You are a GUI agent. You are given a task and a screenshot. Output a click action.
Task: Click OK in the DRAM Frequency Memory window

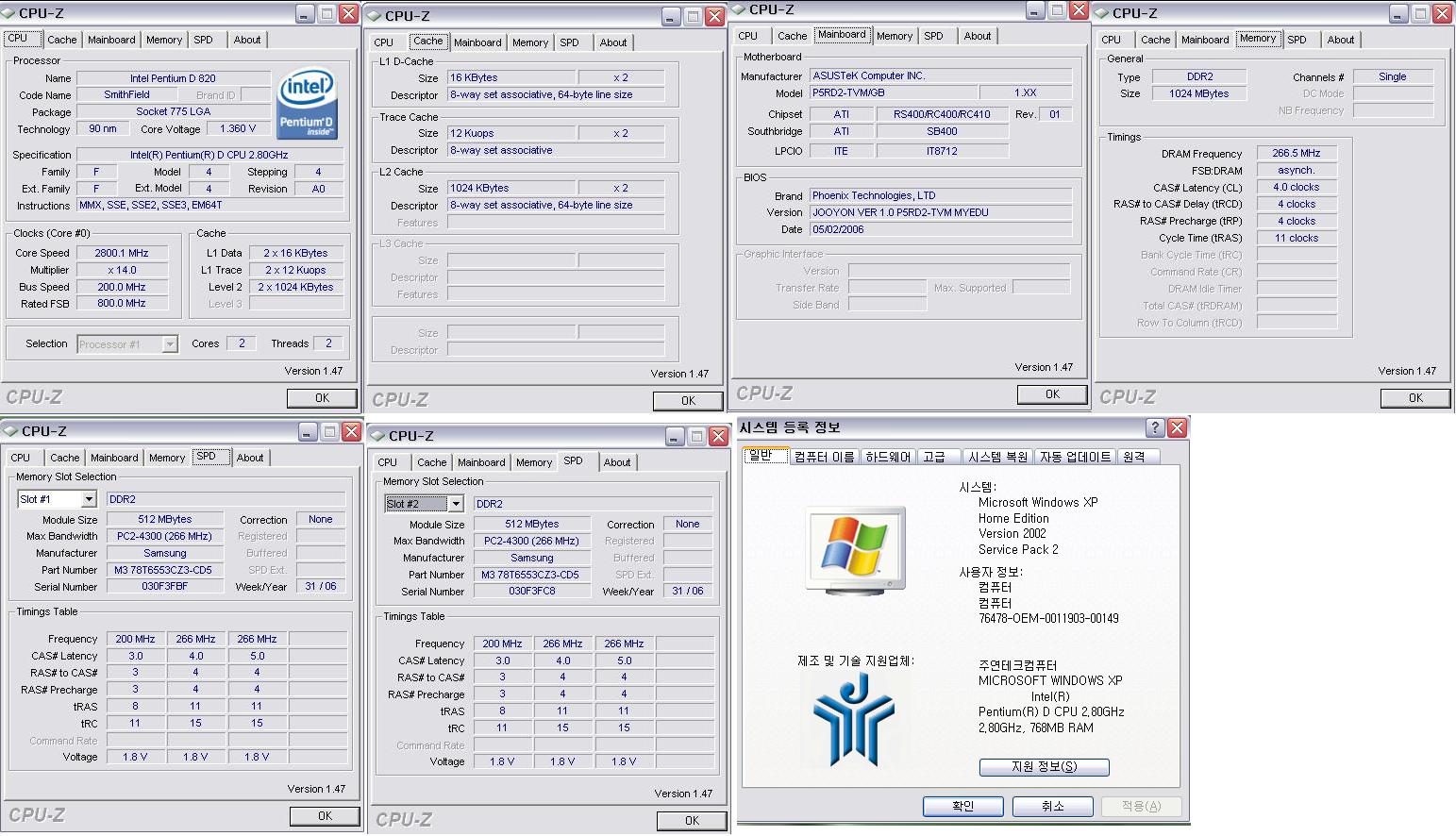pos(1415,398)
